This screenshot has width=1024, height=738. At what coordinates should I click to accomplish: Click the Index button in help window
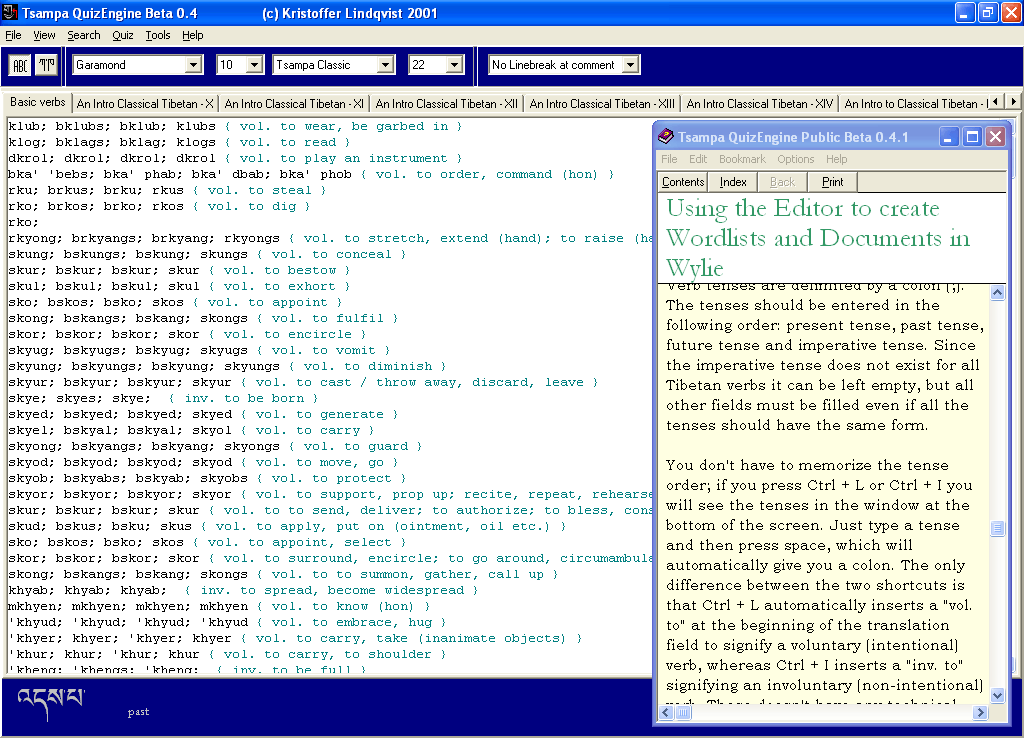coord(733,182)
